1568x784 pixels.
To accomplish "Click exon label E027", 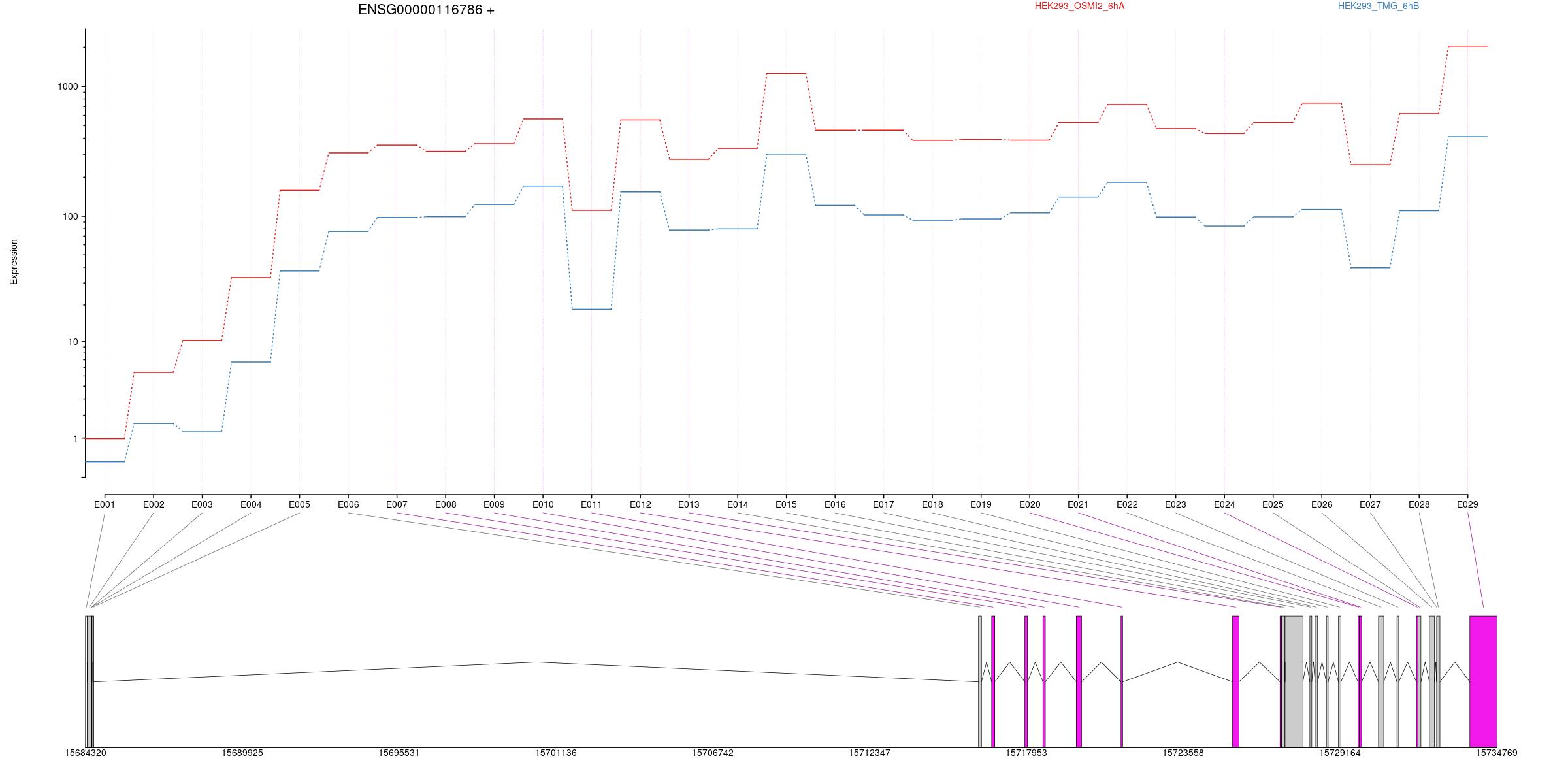I will (1370, 504).
